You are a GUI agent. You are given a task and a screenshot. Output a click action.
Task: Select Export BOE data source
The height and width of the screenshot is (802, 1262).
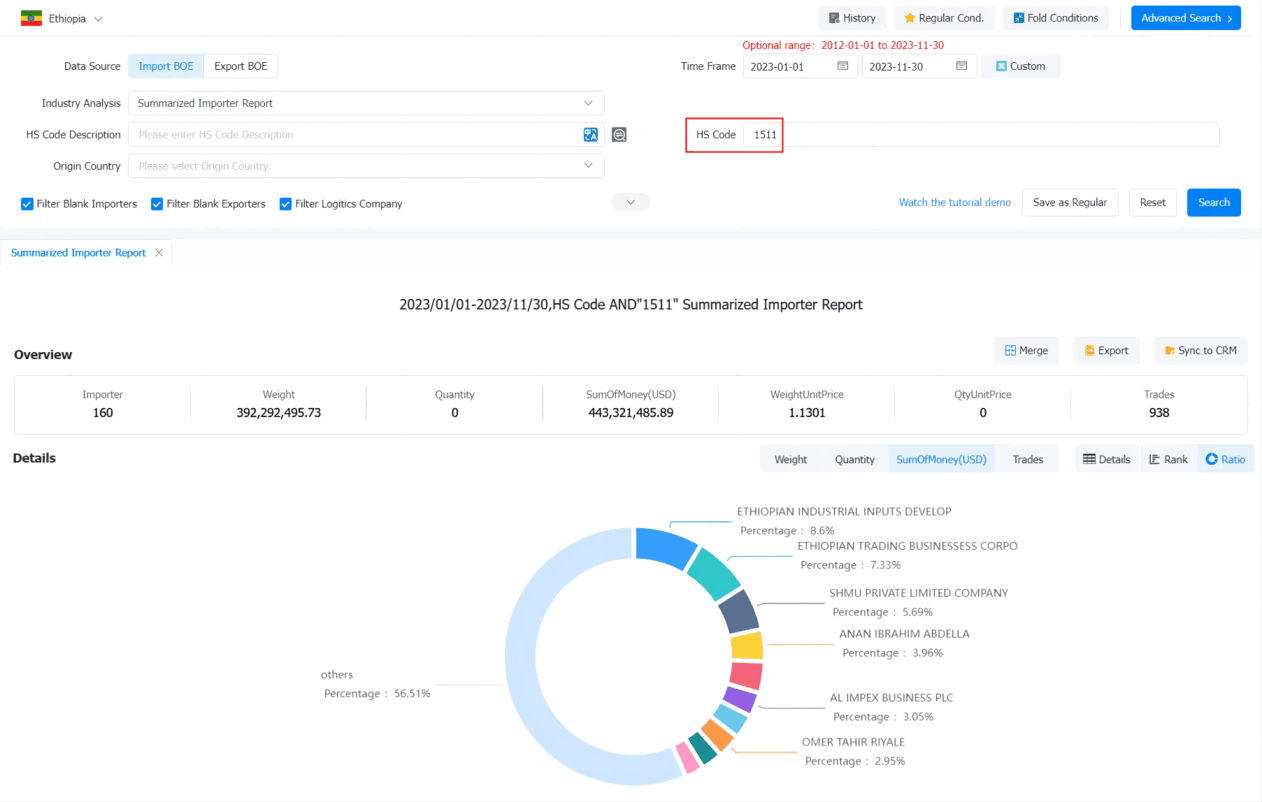241,66
